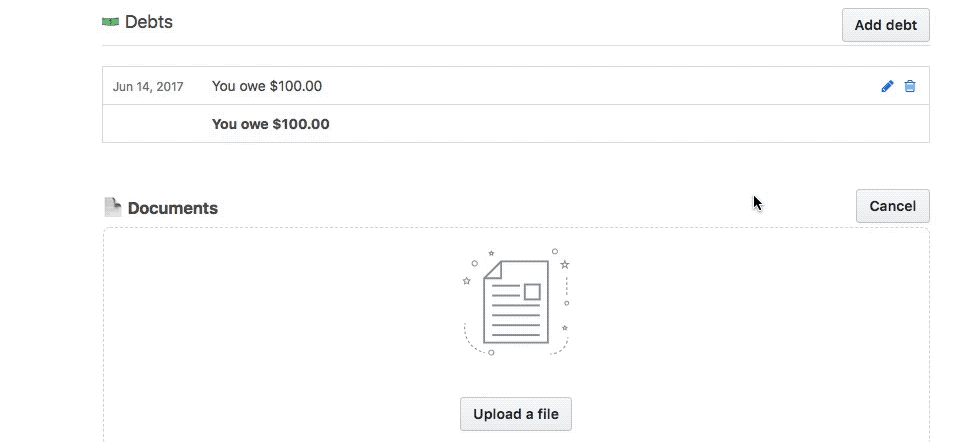Image resolution: width=960 pixels, height=442 pixels.
Task: Click the star at illustration's upper right
Action: 565,264
